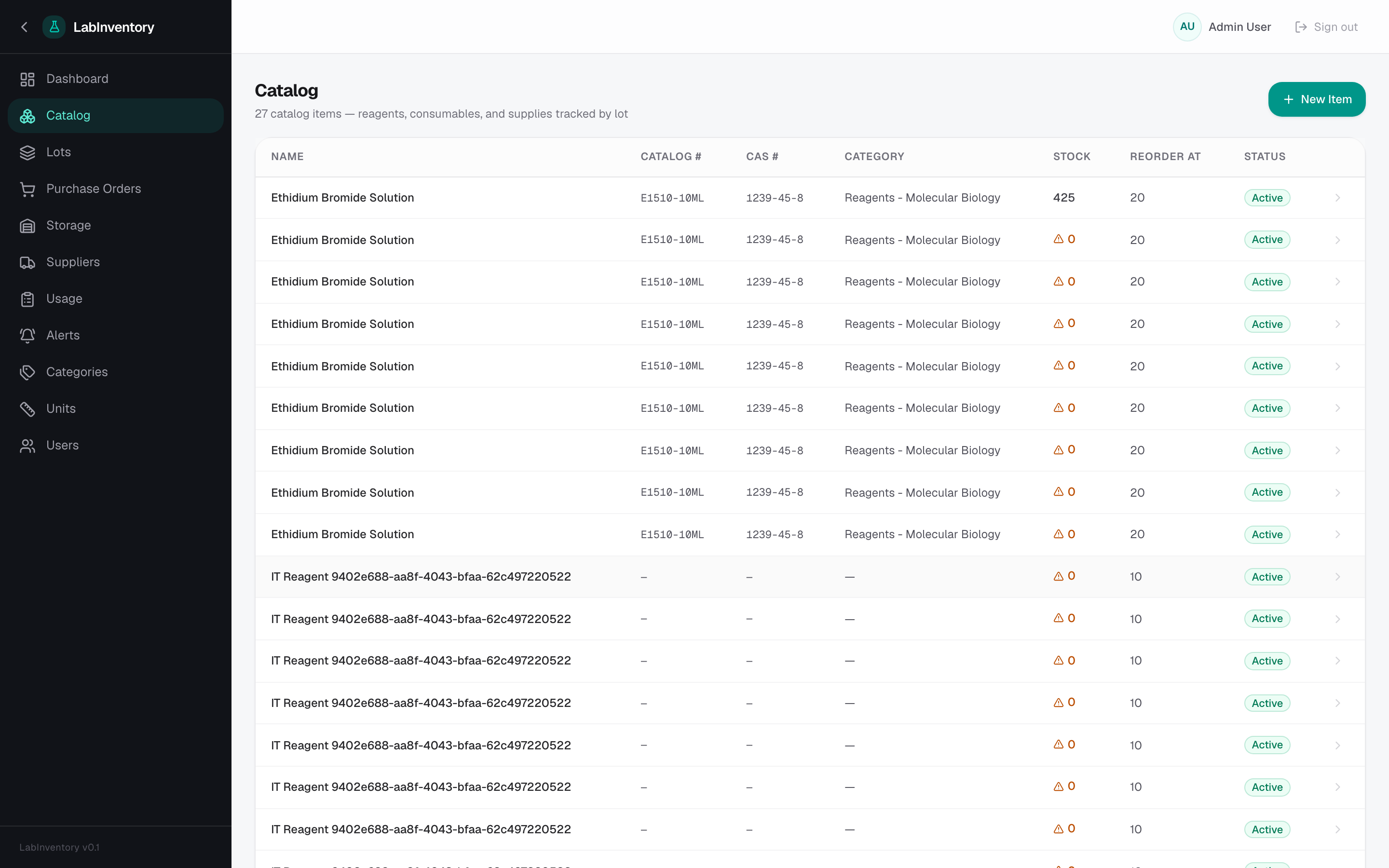Click the Categories tag icon
The width and height of the screenshot is (1389, 868).
(27, 373)
